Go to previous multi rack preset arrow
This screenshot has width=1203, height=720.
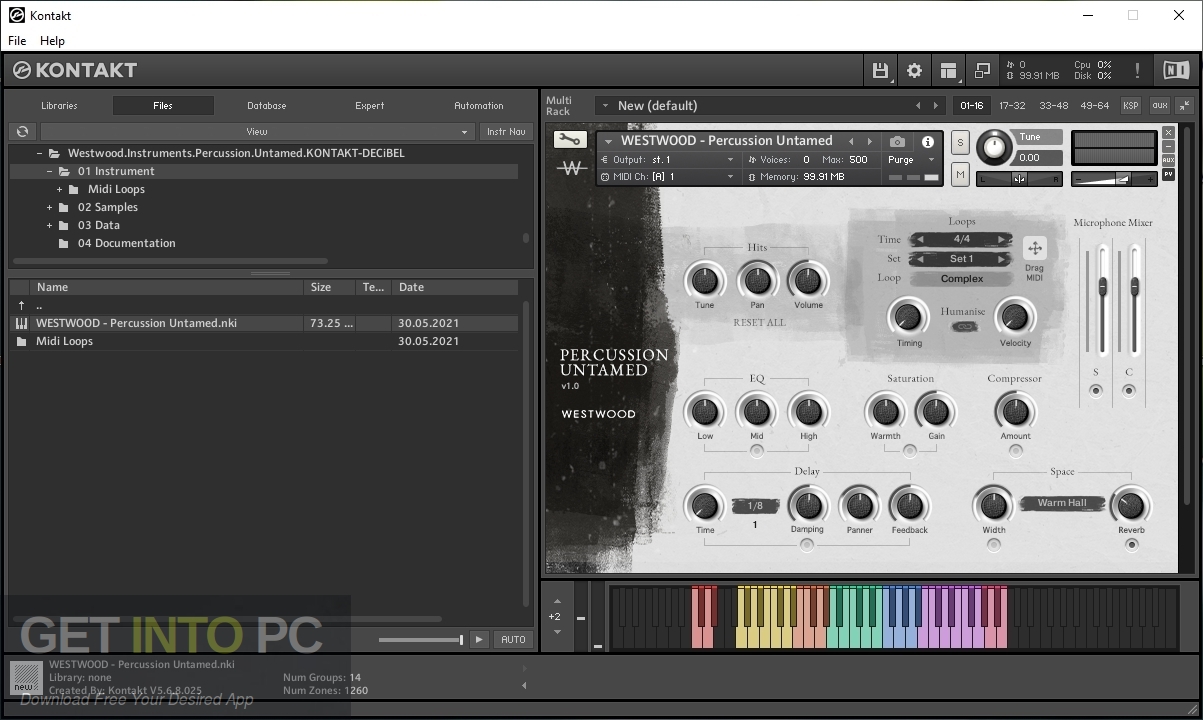click(918, 105)
